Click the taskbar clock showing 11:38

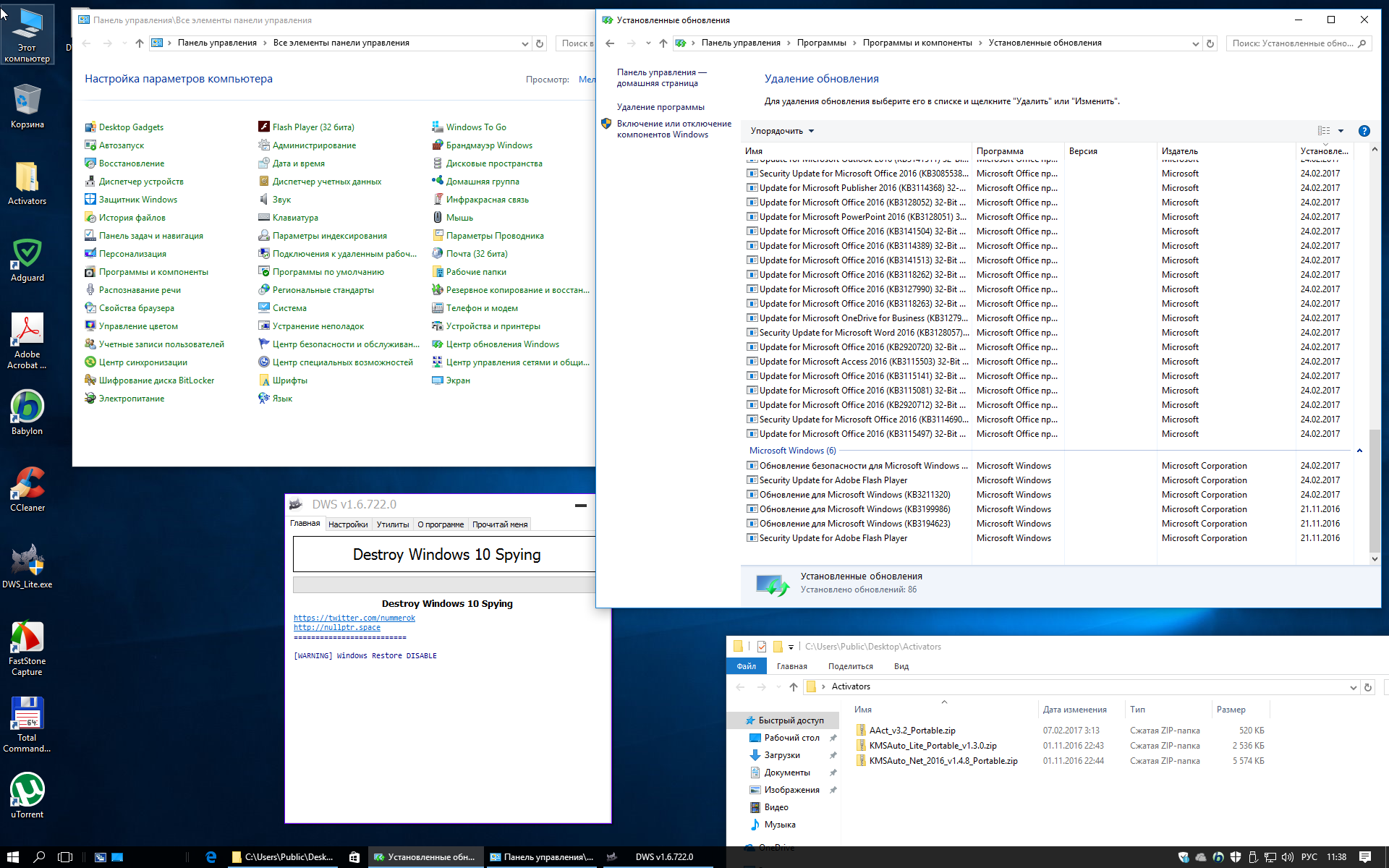click(x=1336, y=857)
